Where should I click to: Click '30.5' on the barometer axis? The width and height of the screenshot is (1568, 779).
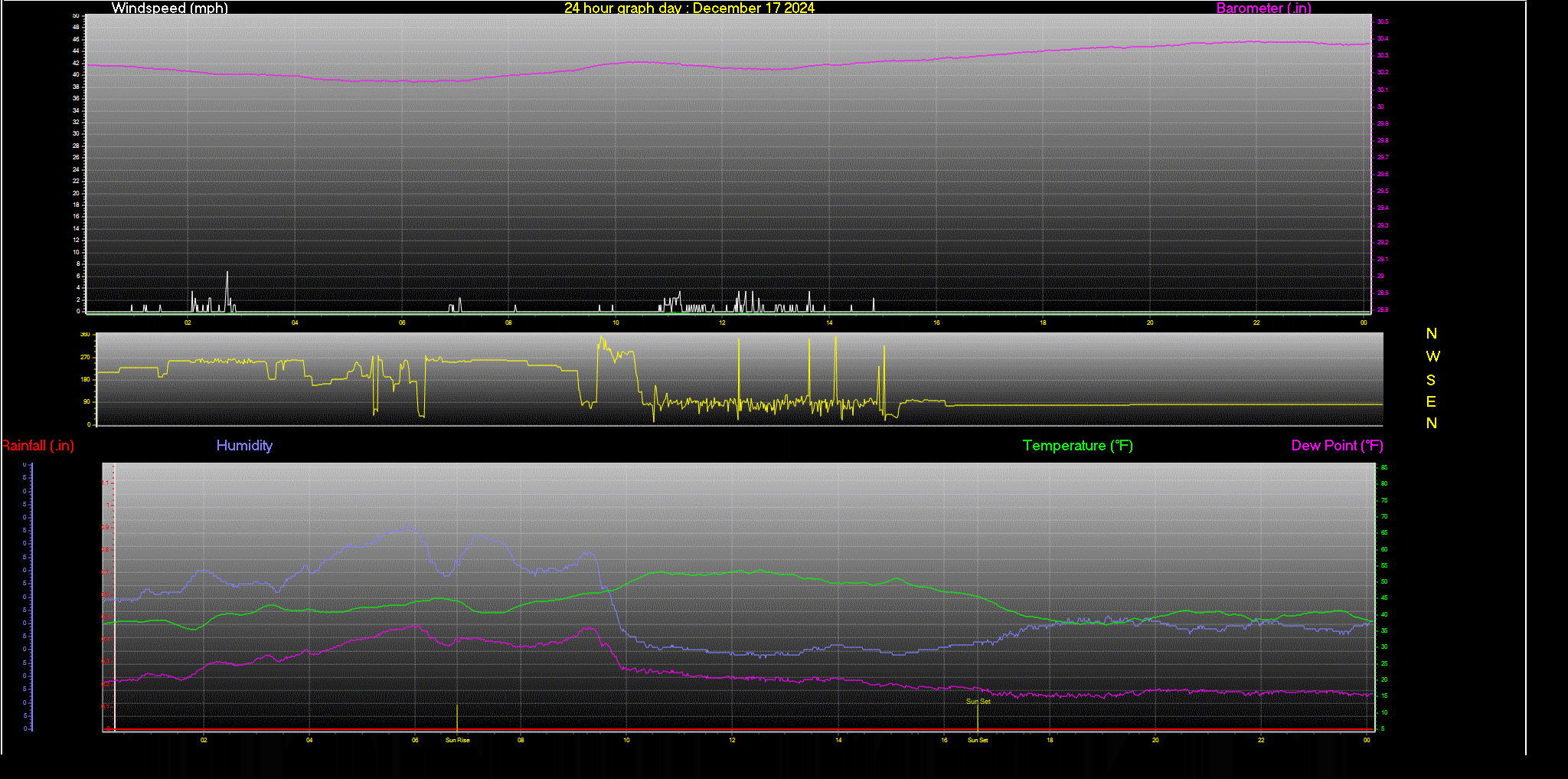(x=1383, y=22)
